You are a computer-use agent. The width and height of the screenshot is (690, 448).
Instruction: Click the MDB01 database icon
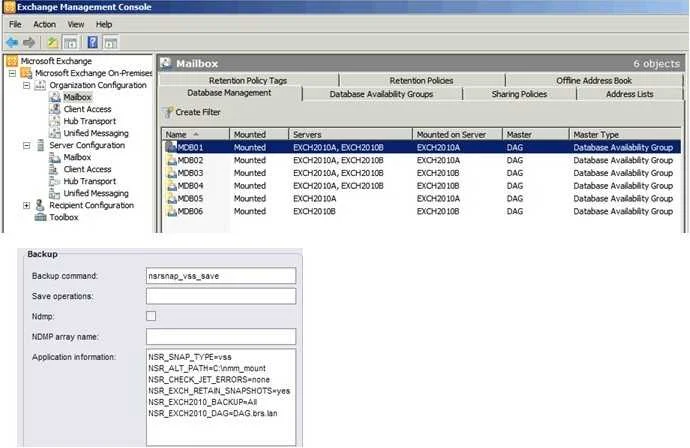(x=171, y=147)
